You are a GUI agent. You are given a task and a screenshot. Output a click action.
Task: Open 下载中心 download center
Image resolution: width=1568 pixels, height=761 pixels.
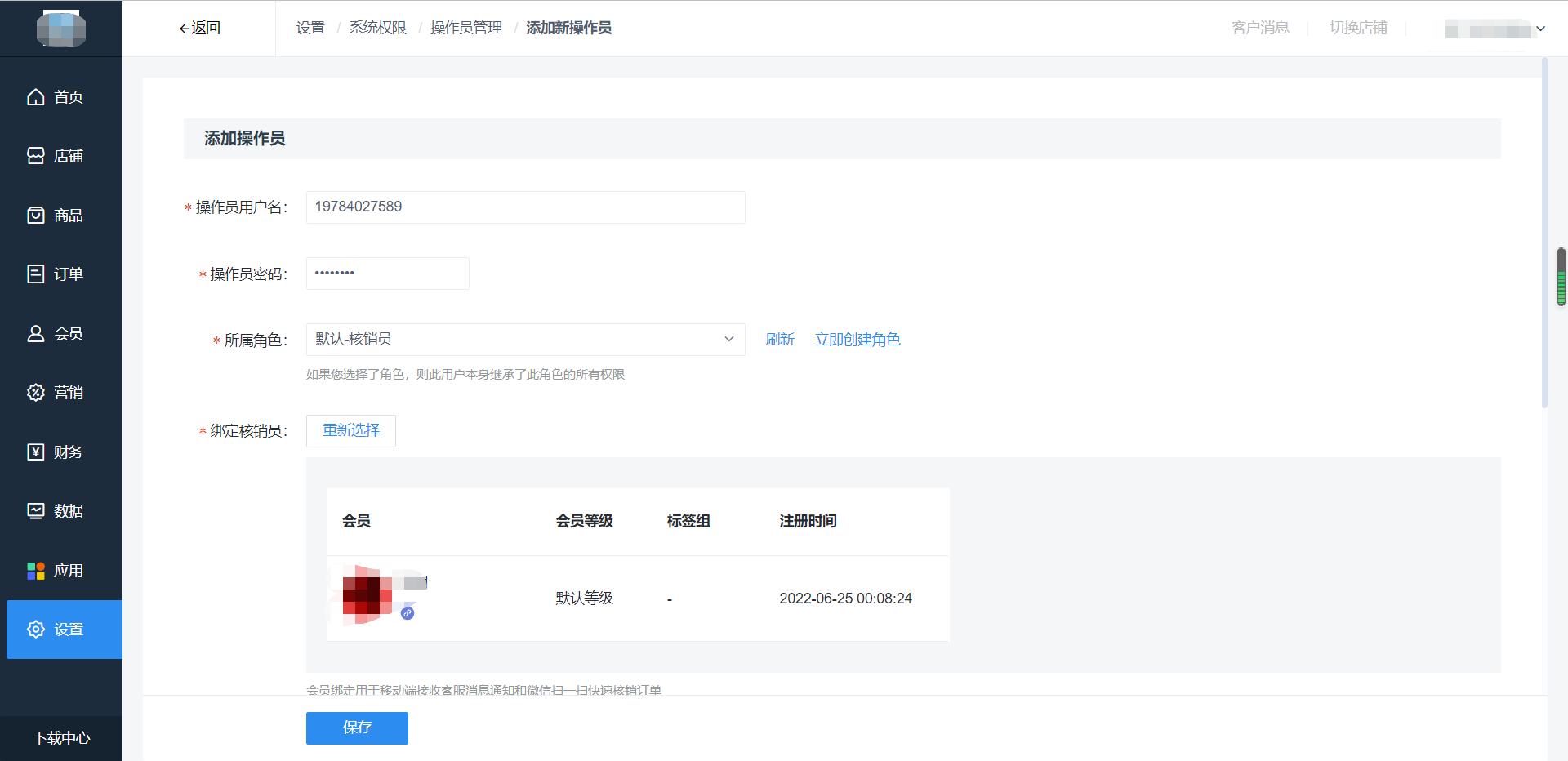pos(61,738)
